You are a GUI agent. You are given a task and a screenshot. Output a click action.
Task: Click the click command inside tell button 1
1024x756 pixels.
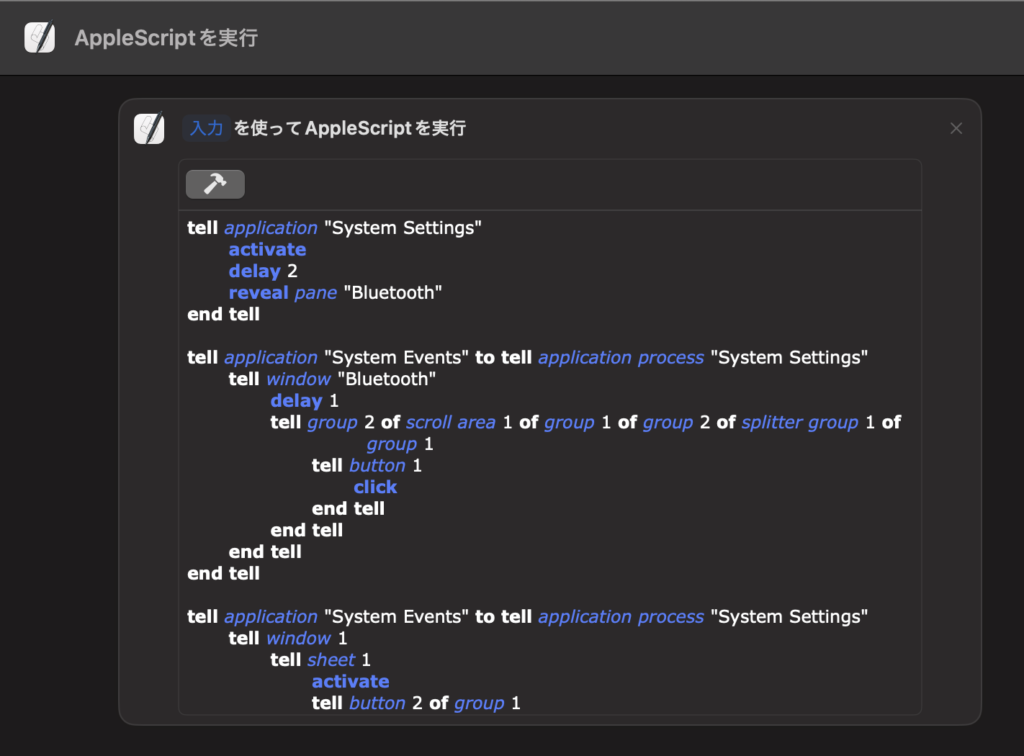(x=375, y=487)
